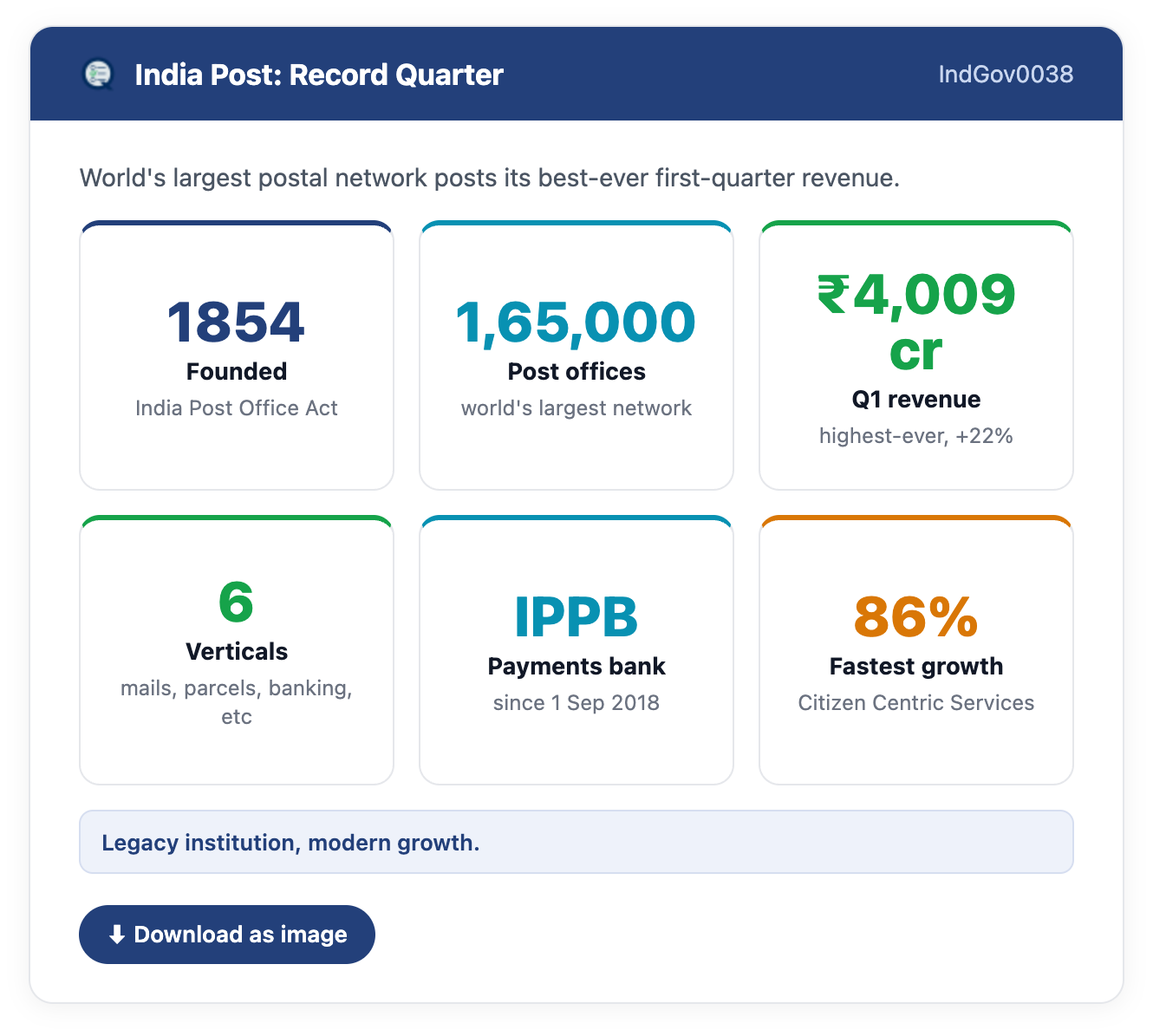Select the 1,65,000 Post offices card
Screen dimensions: 1153x1036
pos(576,355)
